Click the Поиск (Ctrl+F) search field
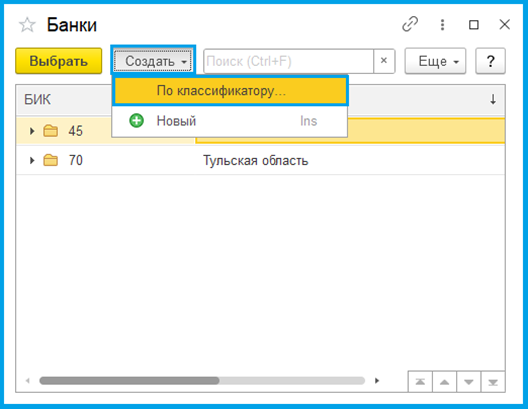 289,61
